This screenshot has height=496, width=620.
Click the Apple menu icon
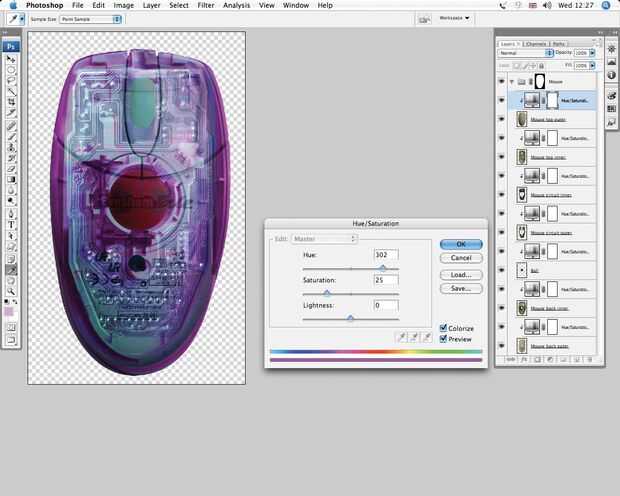click(12, 5)
